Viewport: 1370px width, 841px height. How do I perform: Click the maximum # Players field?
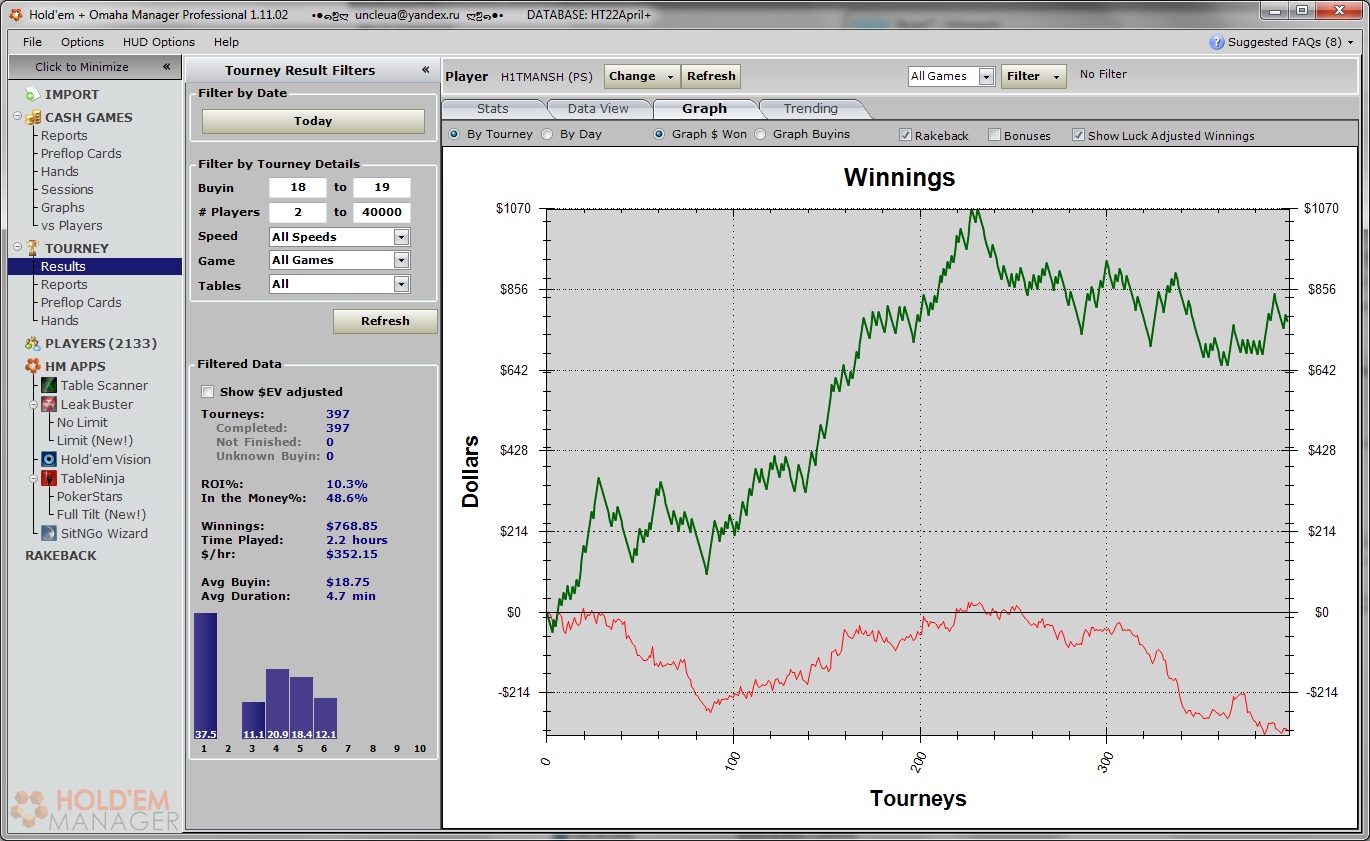382,212
